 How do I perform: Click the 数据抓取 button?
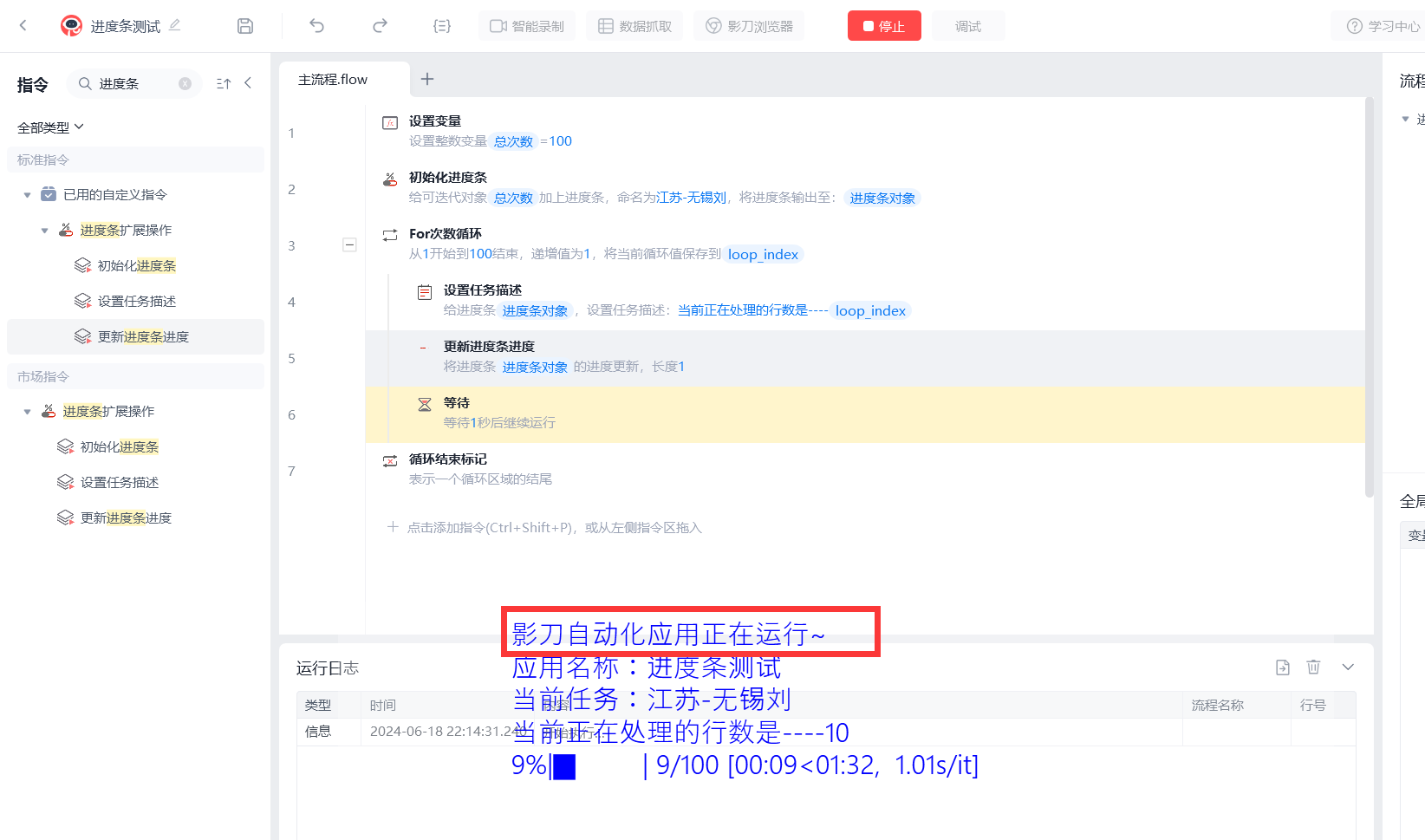click(634, 26)
